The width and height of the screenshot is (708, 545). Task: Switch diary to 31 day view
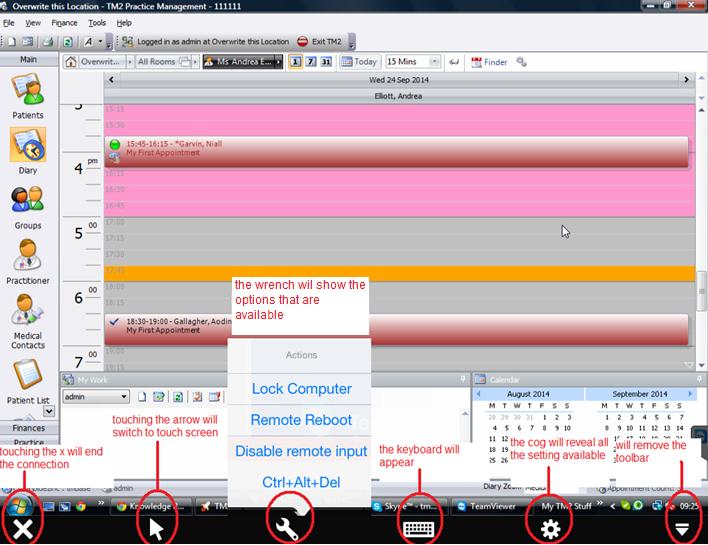click(x=326, y=62)
